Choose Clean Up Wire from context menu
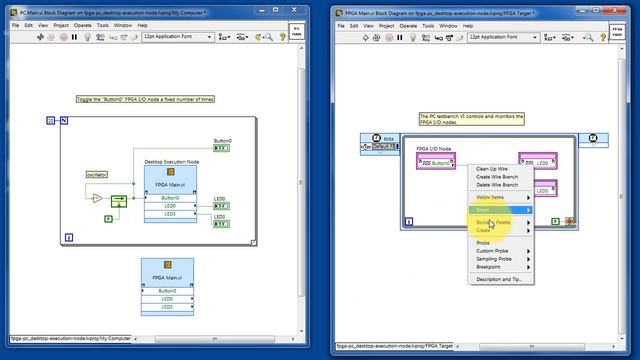The height and width of the screenshot is (360, 640). point(501,169)
